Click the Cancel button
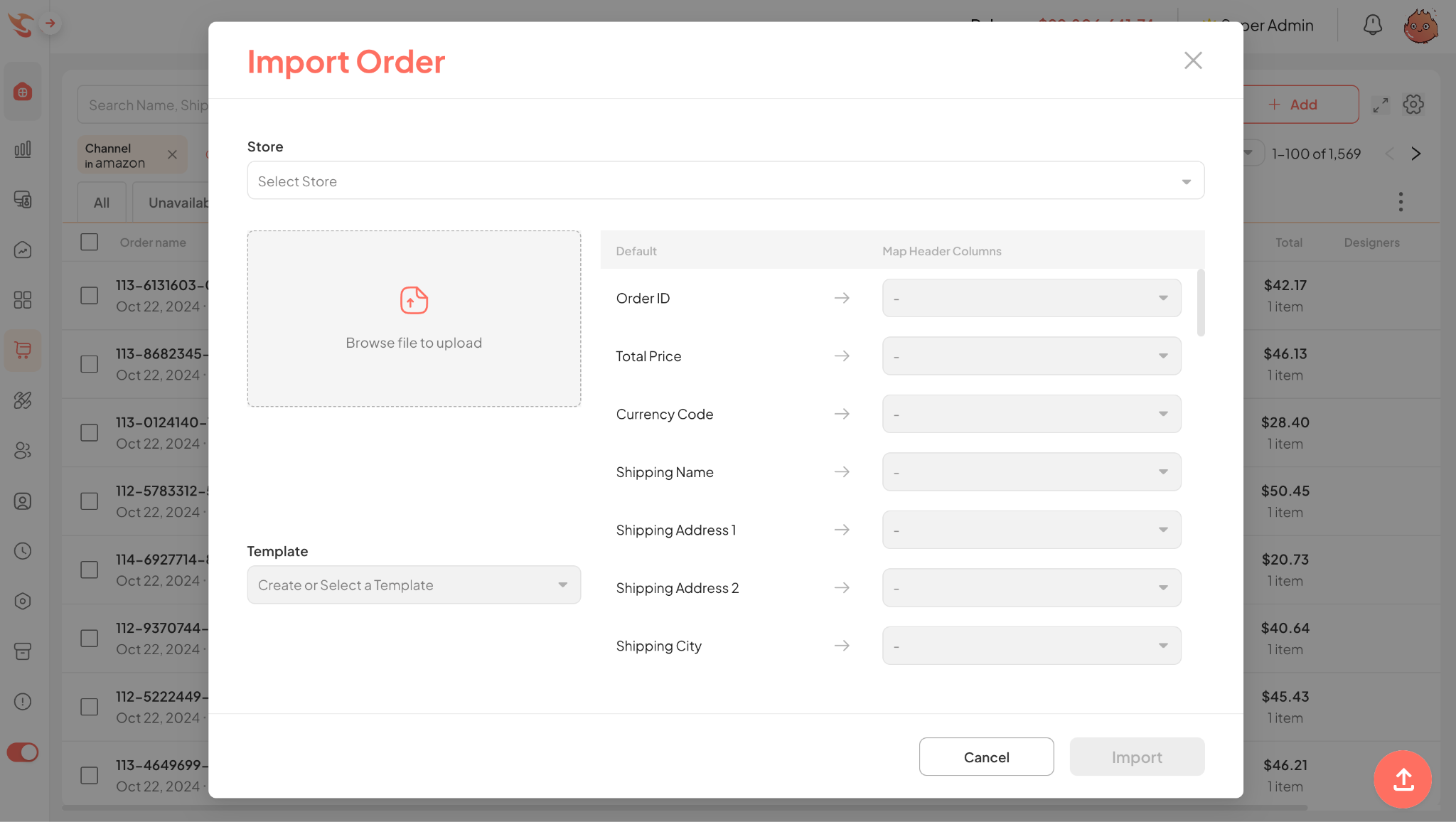Viewport: 1456px width, 822px height. tap(986, 756)
